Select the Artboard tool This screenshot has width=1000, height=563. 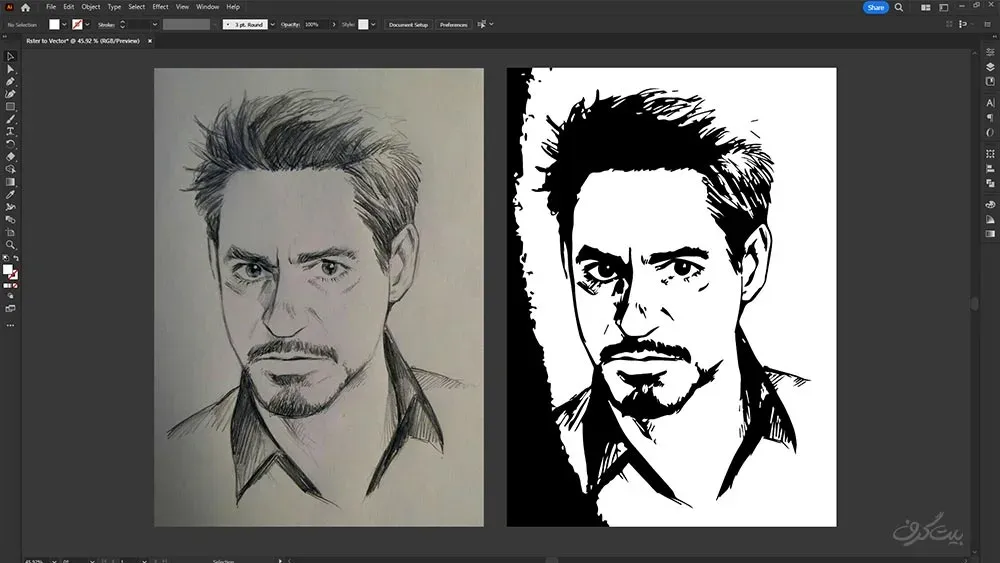click(10, 232)
